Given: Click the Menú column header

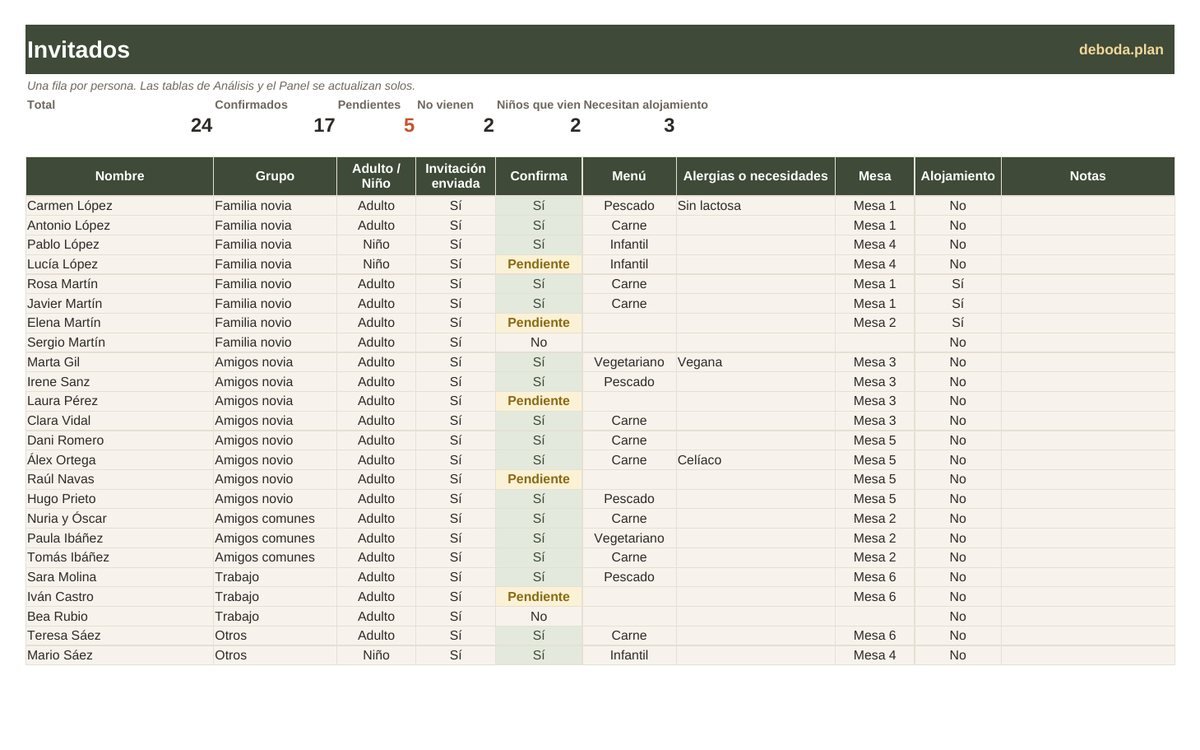Looking at the screenshot, I should [x=629, y=176].
